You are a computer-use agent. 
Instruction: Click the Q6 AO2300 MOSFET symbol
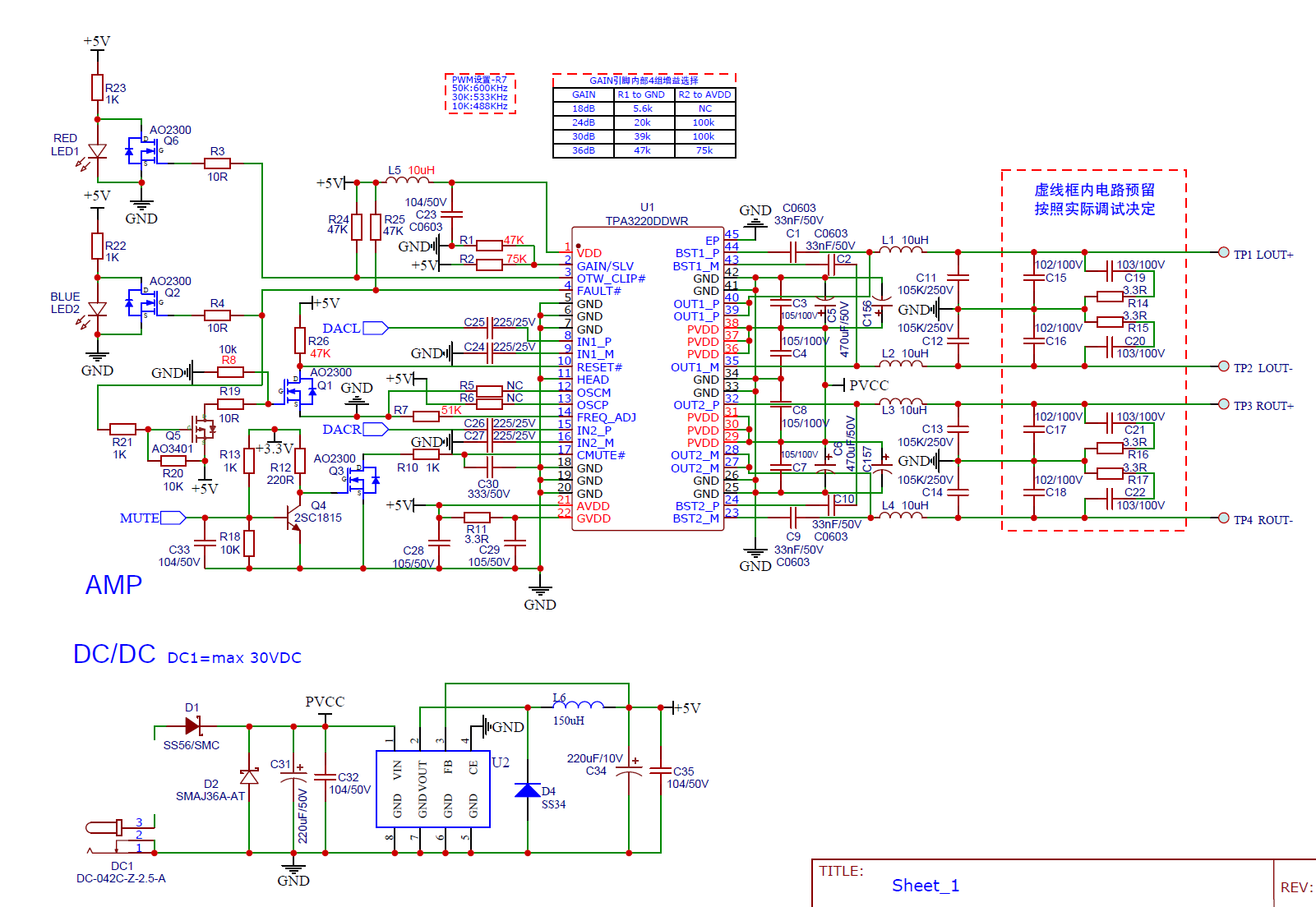click(x=143, y=151)
